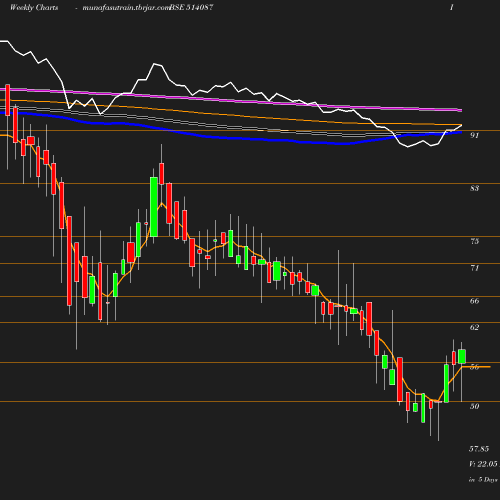Click the 'Weekly Charts' title text
This screenshot has height=500, width=500.
34,8
